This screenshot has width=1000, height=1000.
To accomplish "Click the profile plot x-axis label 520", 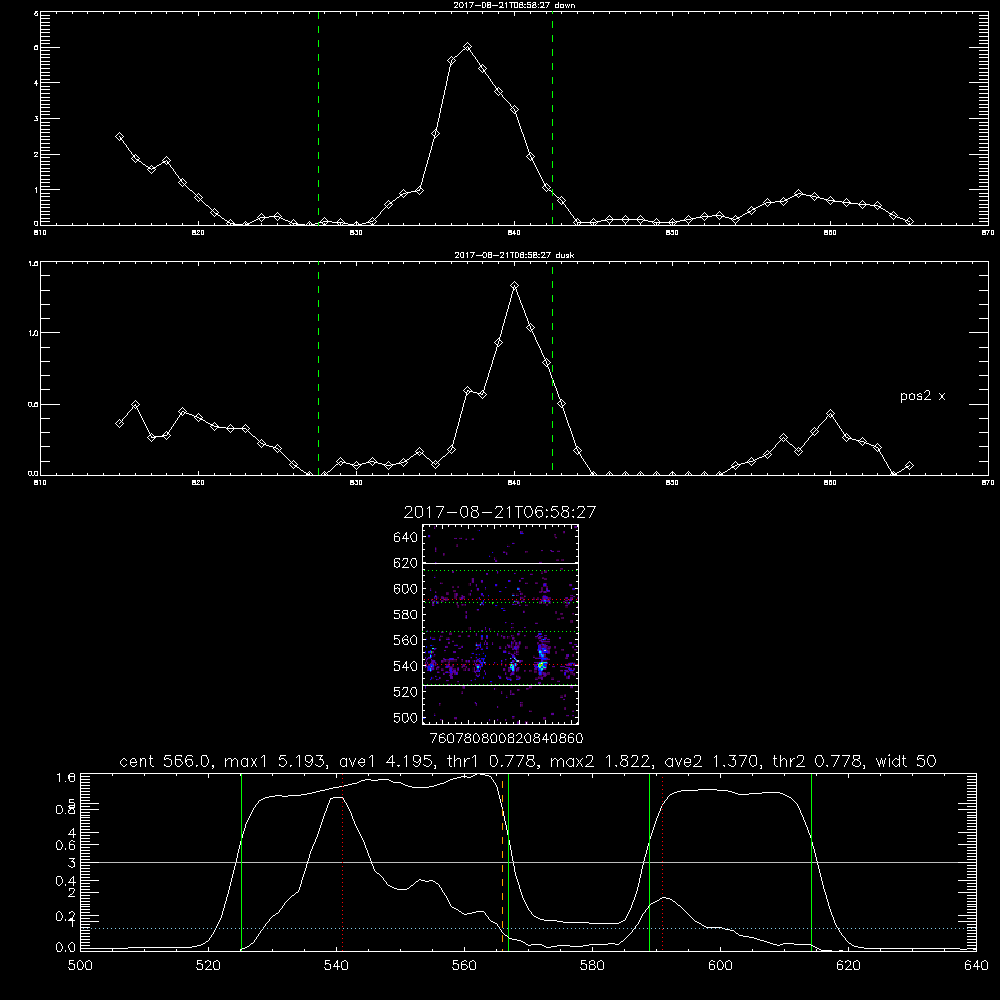I will coord(208,966).
